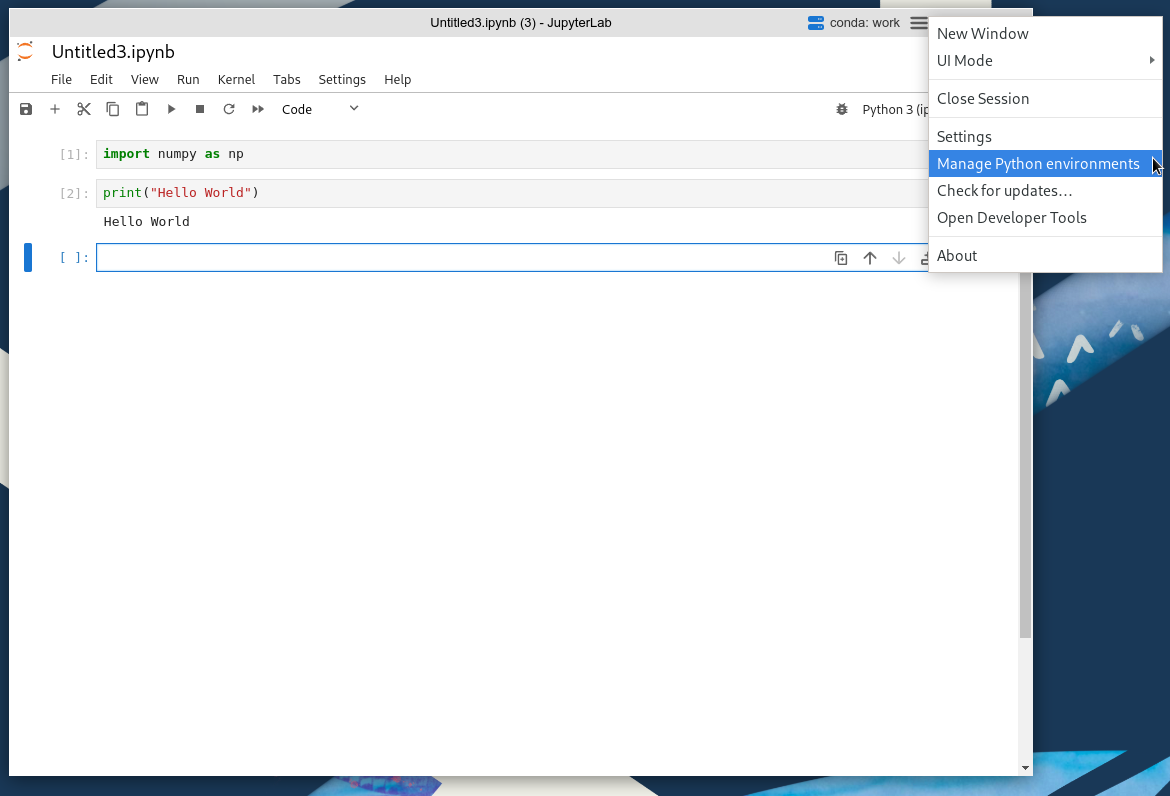This screenshot has width=1170, height=796.
Task: Click the print("Hello World") cell
Action: 512,193
